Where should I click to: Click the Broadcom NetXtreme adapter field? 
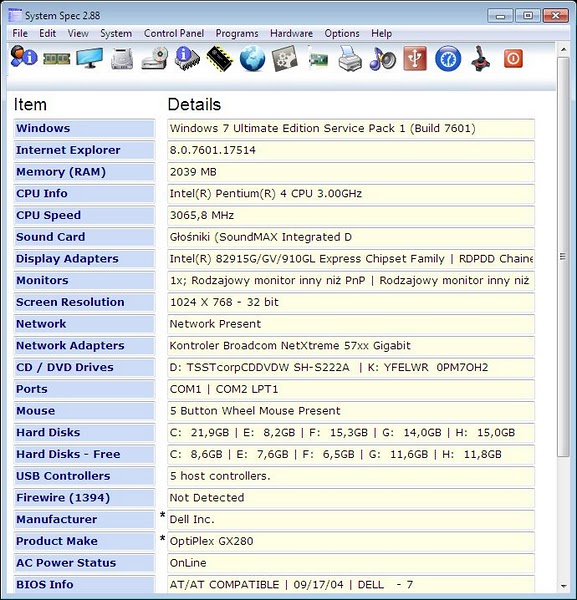point(351,346)
